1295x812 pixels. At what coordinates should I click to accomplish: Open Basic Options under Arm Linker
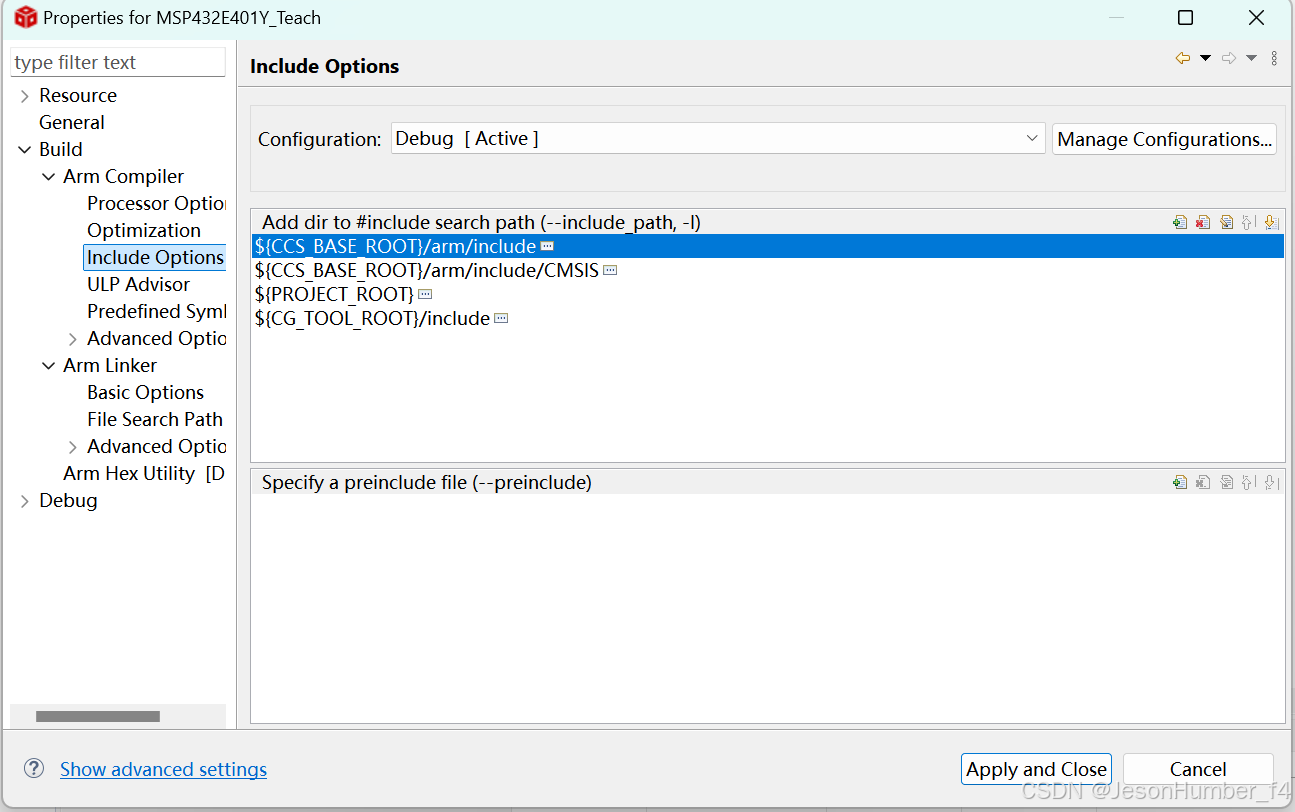click(x=145, y=392)
